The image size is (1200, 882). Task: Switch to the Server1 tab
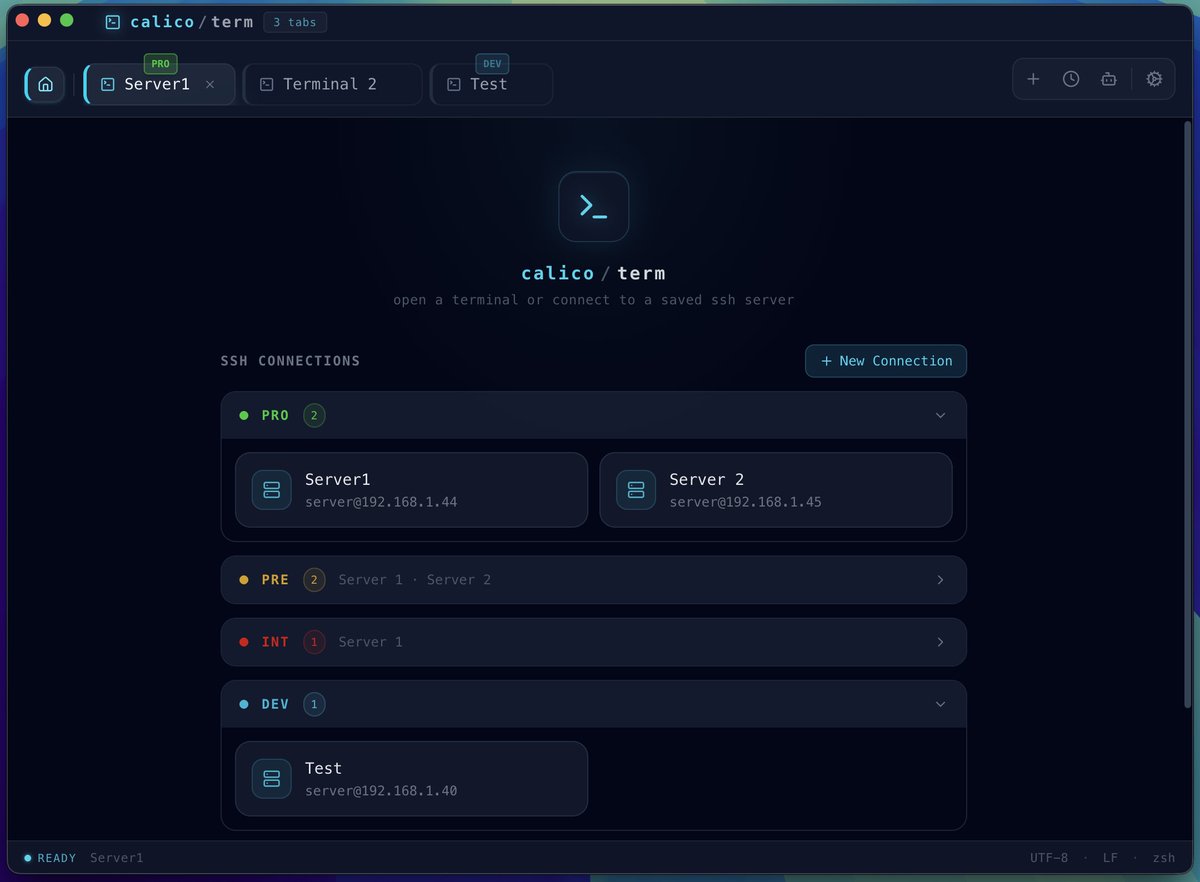point(160,84)
